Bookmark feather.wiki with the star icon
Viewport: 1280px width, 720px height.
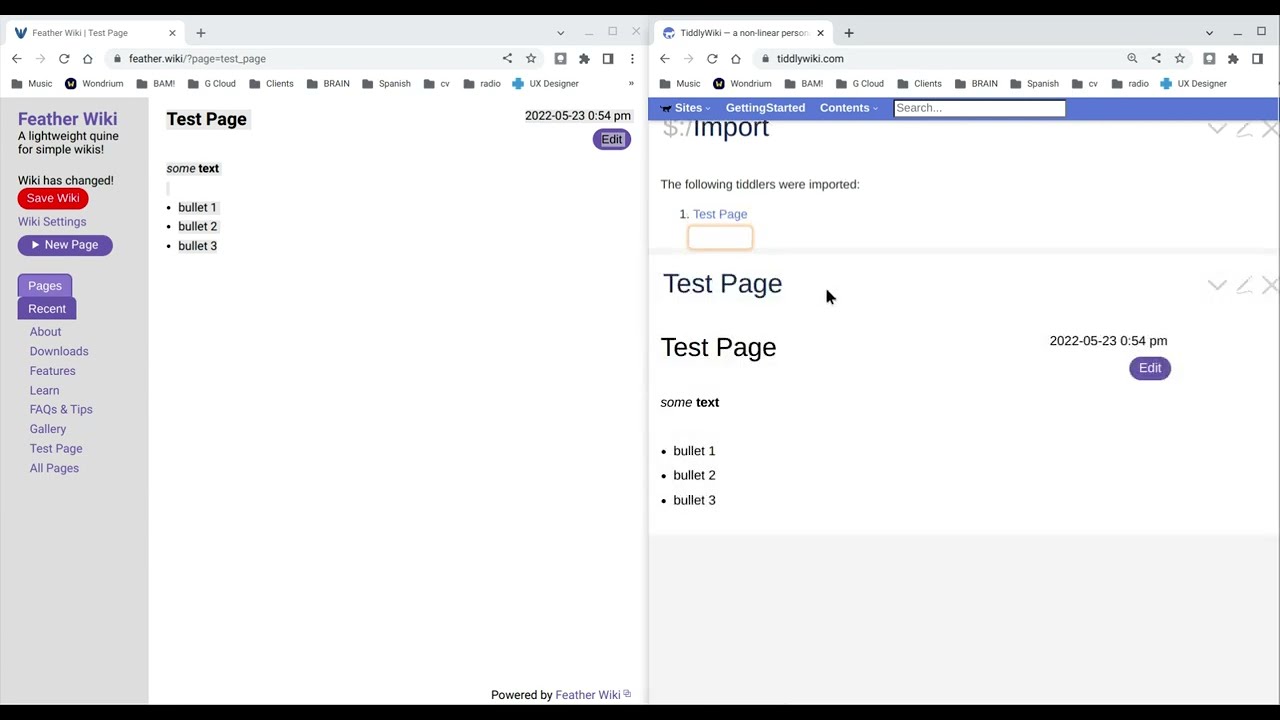[531, 59]
